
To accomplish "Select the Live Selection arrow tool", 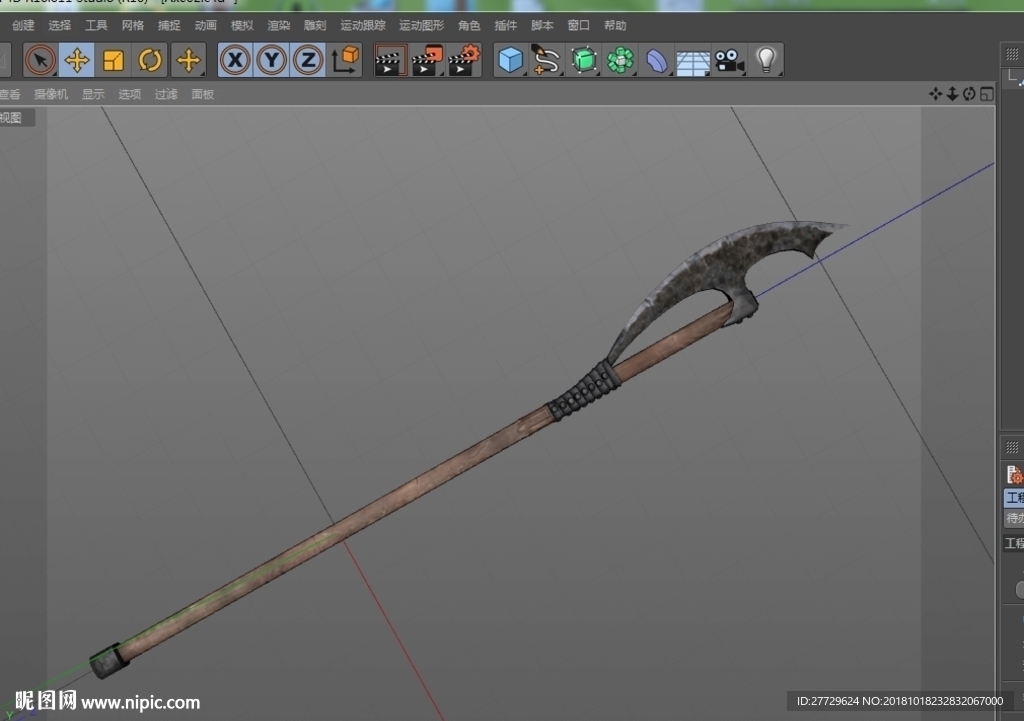I will [40, 60].
